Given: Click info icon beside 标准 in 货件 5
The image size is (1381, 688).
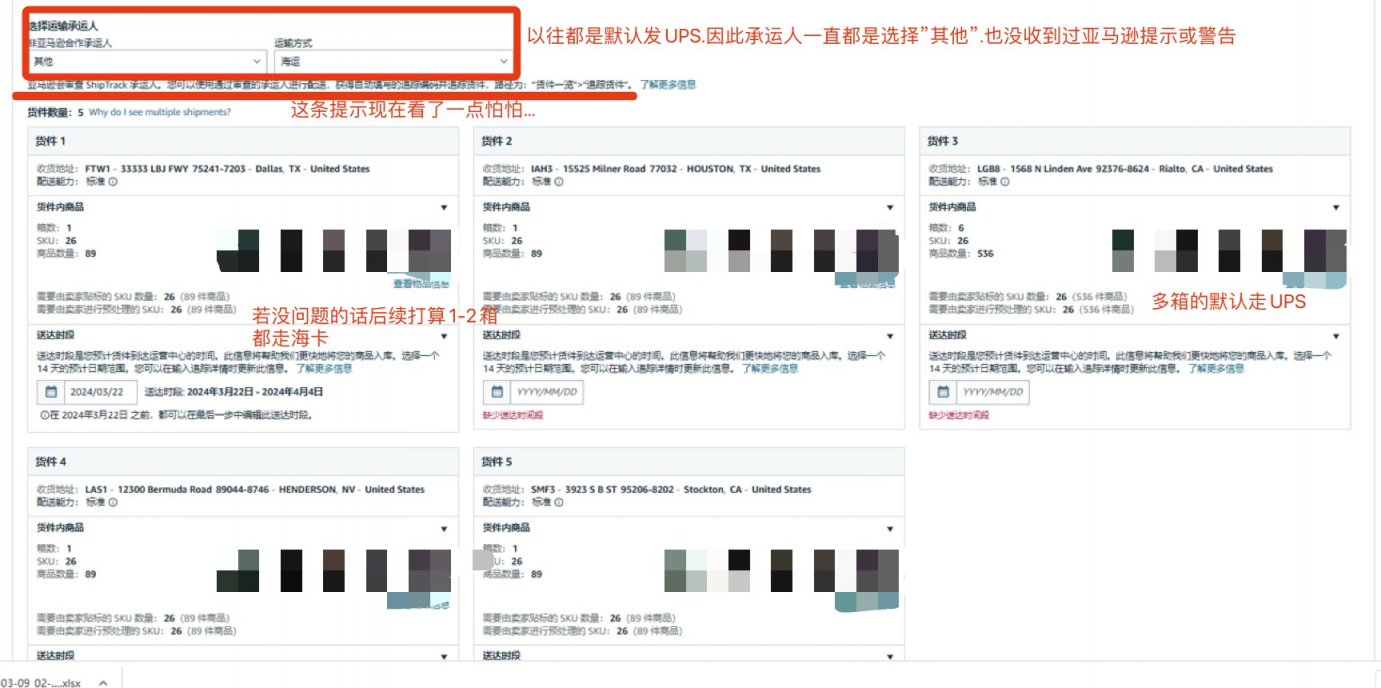Looking at the screenshot, I should [x=559, y=502].
